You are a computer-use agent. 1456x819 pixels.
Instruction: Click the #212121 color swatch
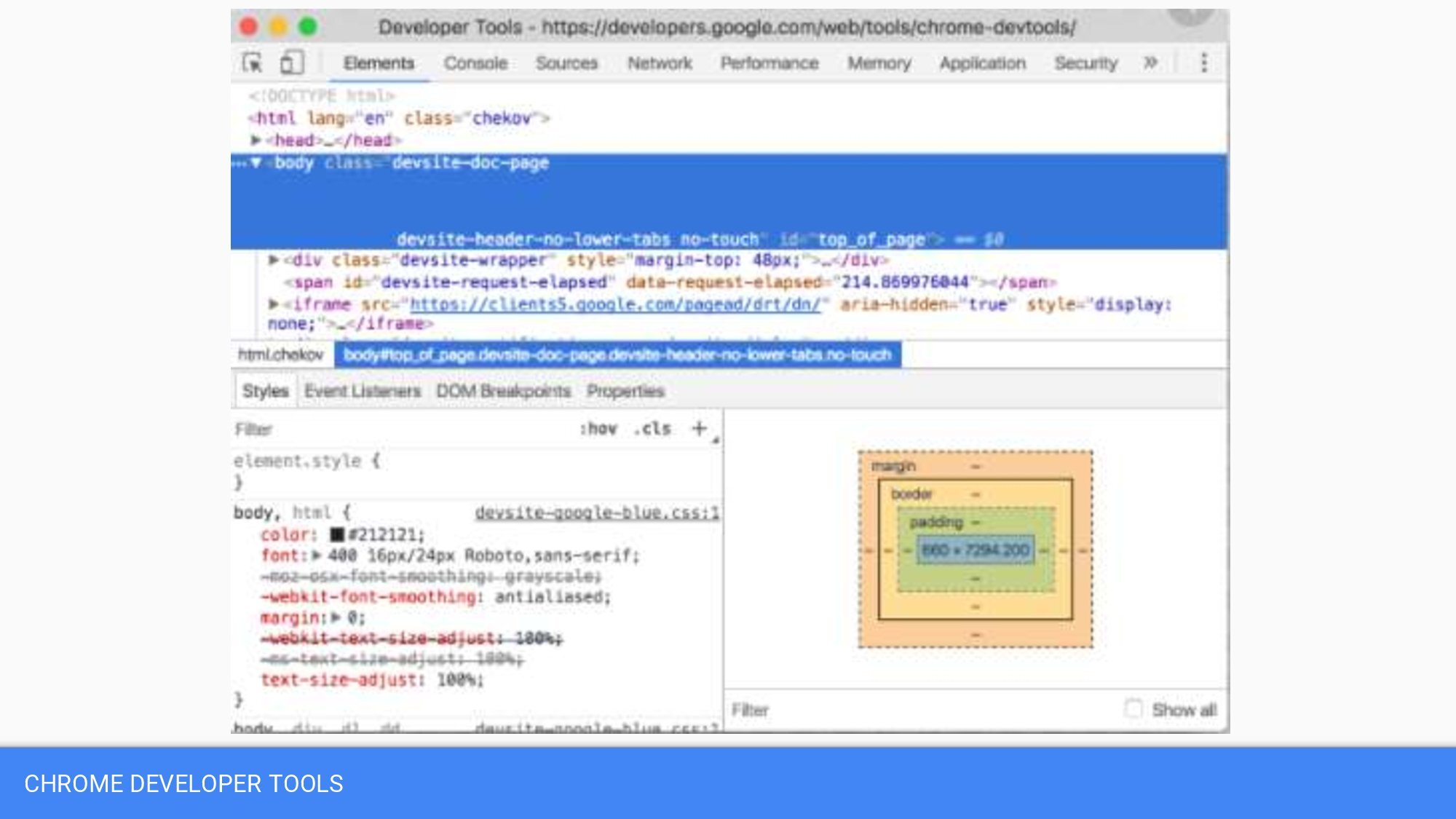[x=337, y=535]
